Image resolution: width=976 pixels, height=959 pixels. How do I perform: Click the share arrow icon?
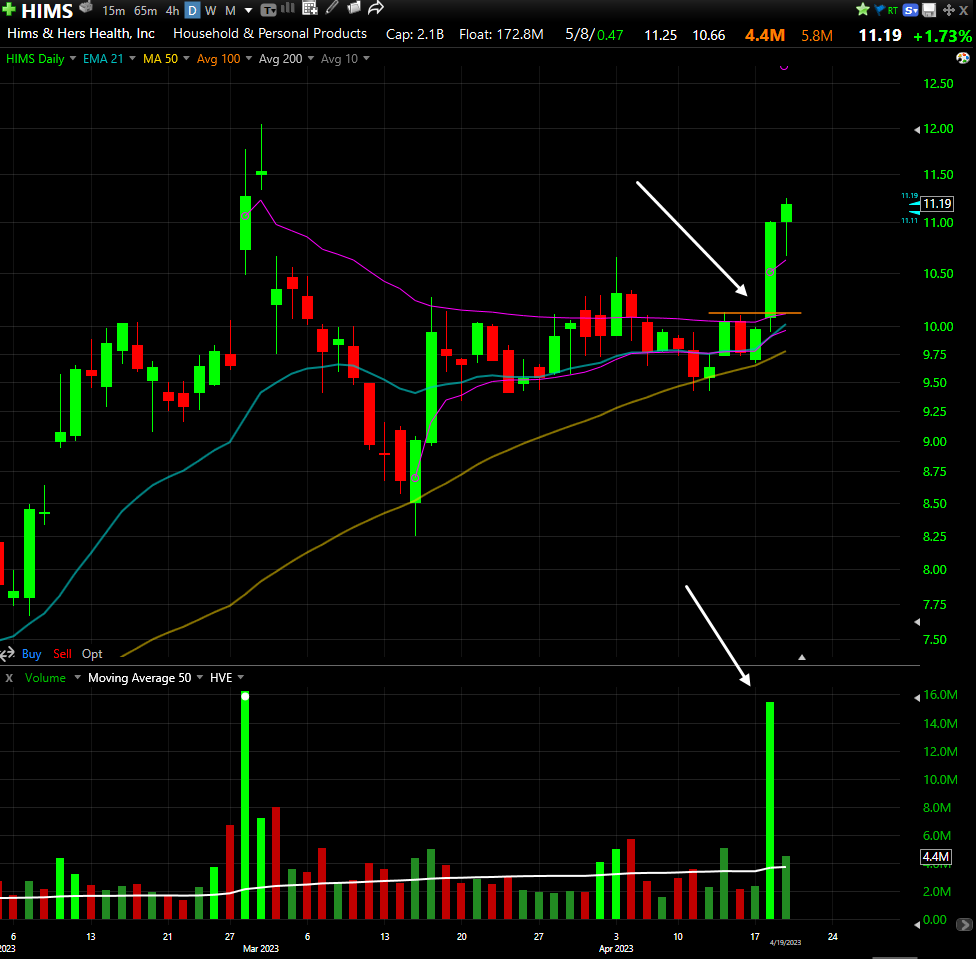click(375, 8)
